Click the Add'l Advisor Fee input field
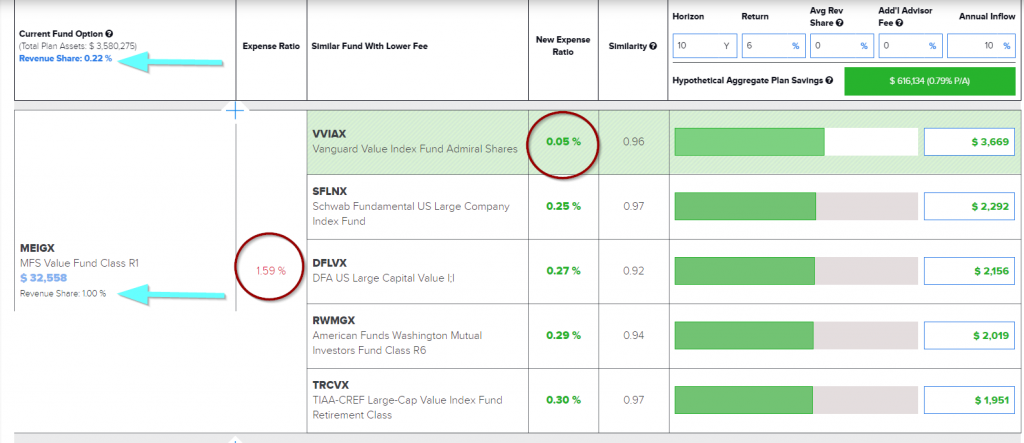 pos(908,46)
